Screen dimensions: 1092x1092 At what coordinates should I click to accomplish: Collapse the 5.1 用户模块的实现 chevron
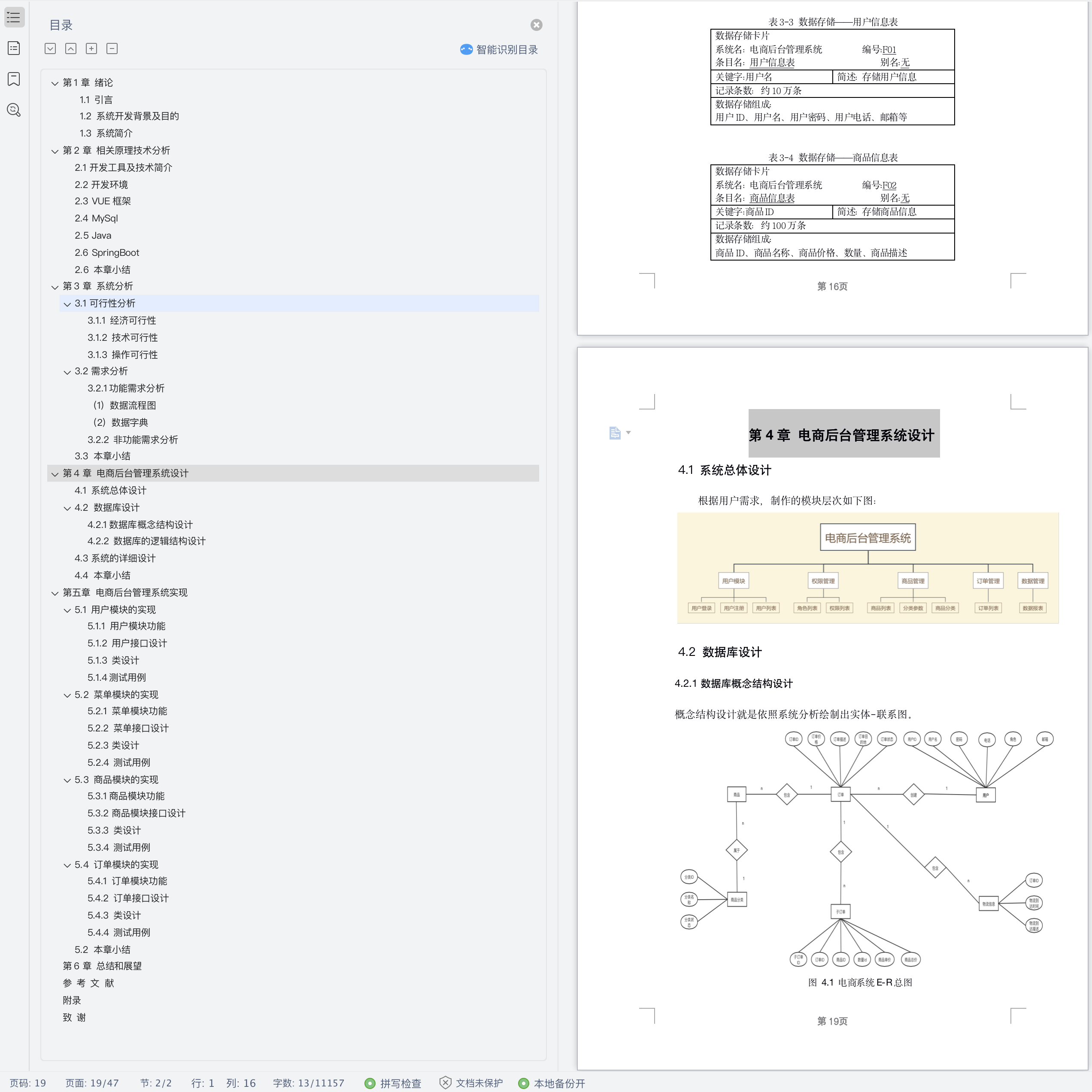click(67, 610)
